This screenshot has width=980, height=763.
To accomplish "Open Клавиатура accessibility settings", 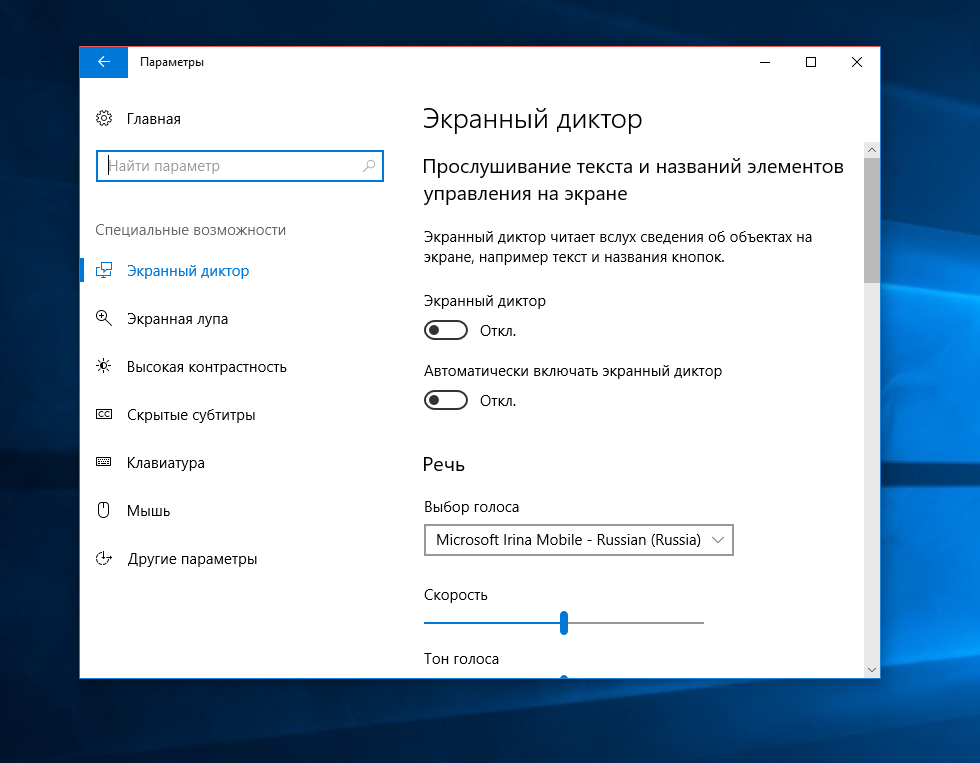I will (166, 463).
